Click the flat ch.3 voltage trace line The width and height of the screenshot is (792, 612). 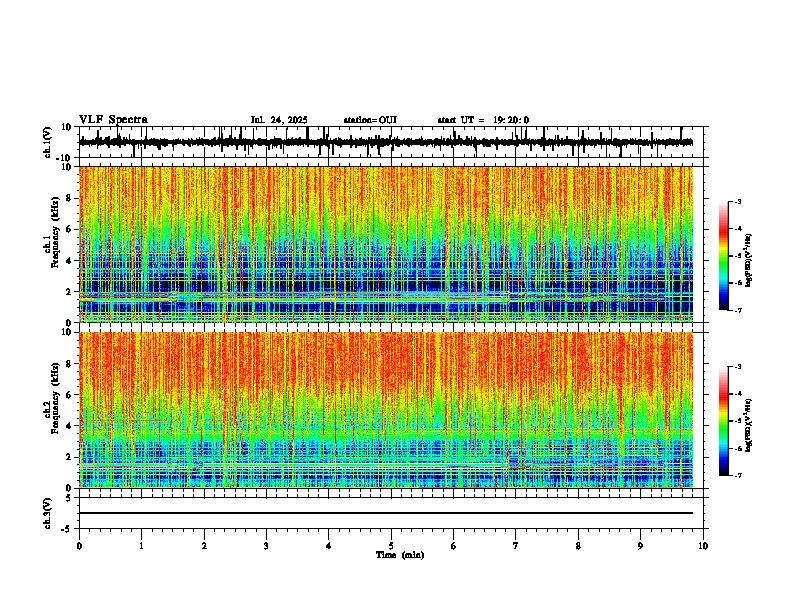(386, 513)
